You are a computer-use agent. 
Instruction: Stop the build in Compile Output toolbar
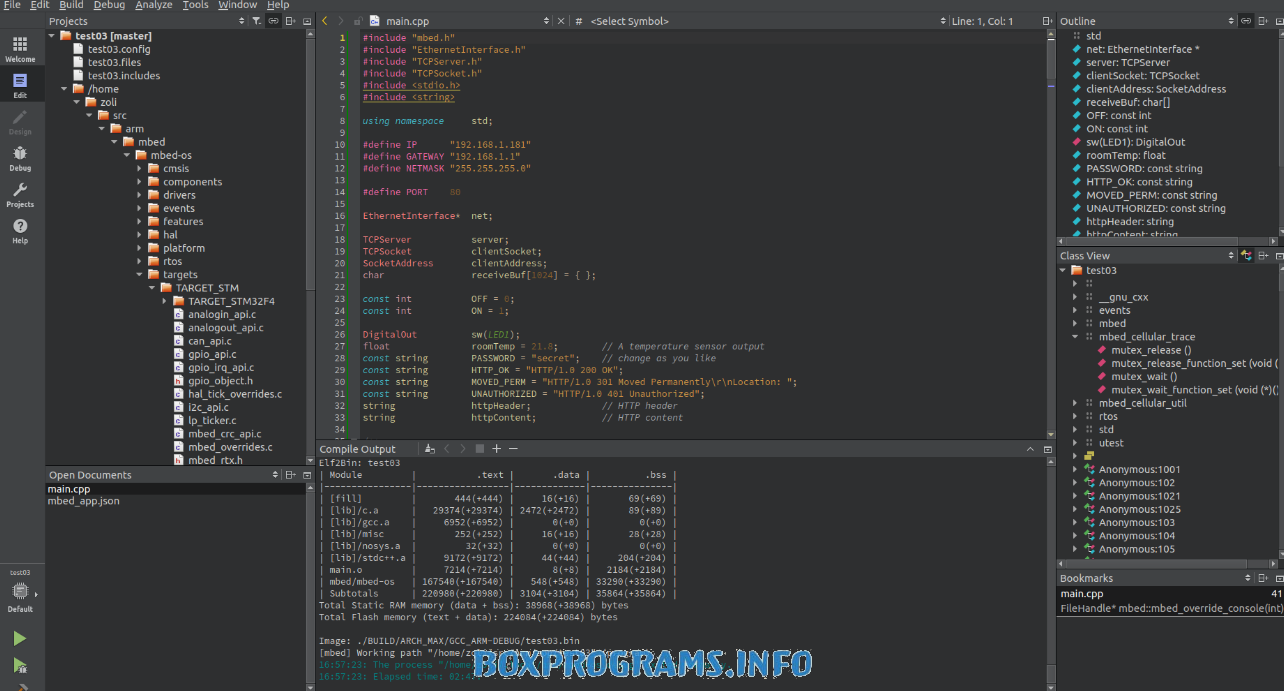point(479,449)
